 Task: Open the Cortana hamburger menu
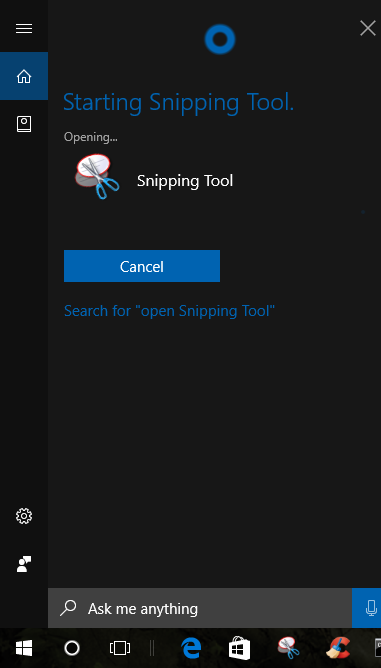pos(24,29)
